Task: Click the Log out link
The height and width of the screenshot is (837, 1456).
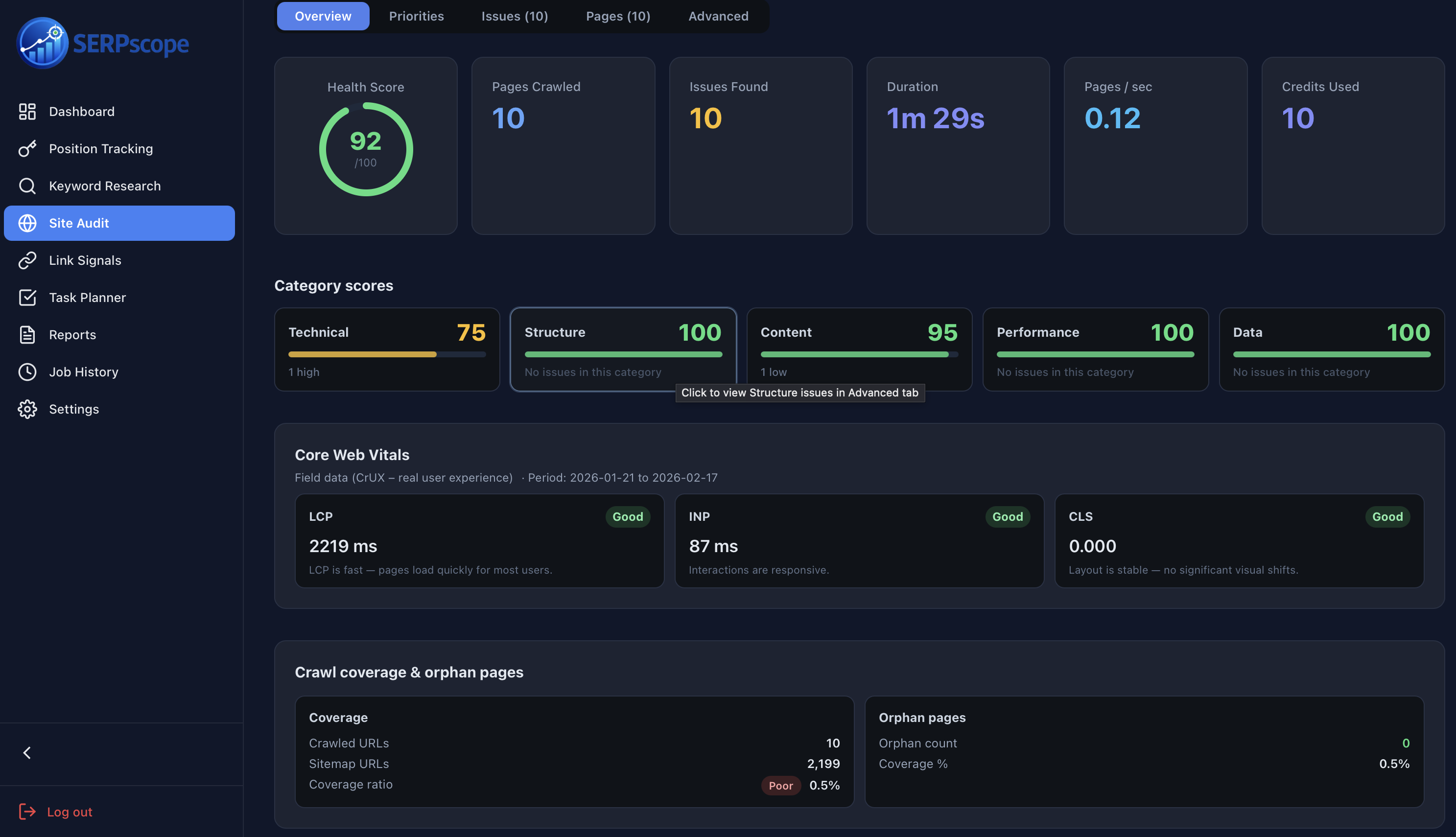Action: click(69, 812)
